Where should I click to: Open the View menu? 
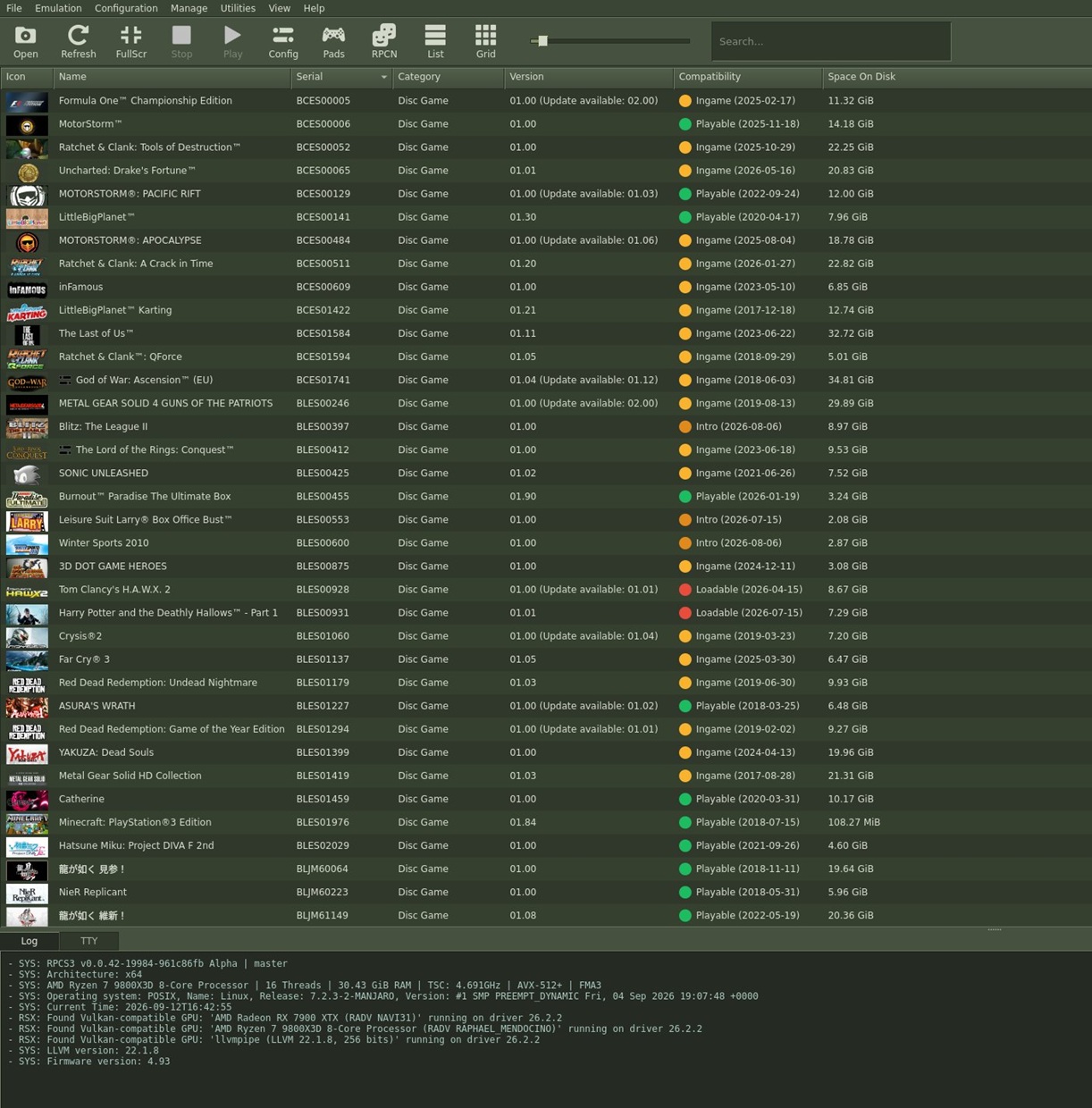click(x=280, y=8)
